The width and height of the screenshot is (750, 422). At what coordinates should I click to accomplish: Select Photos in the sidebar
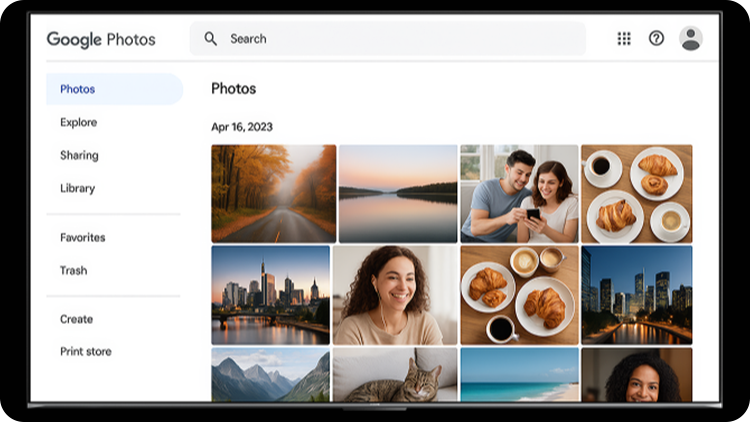[x=78, y=89]
